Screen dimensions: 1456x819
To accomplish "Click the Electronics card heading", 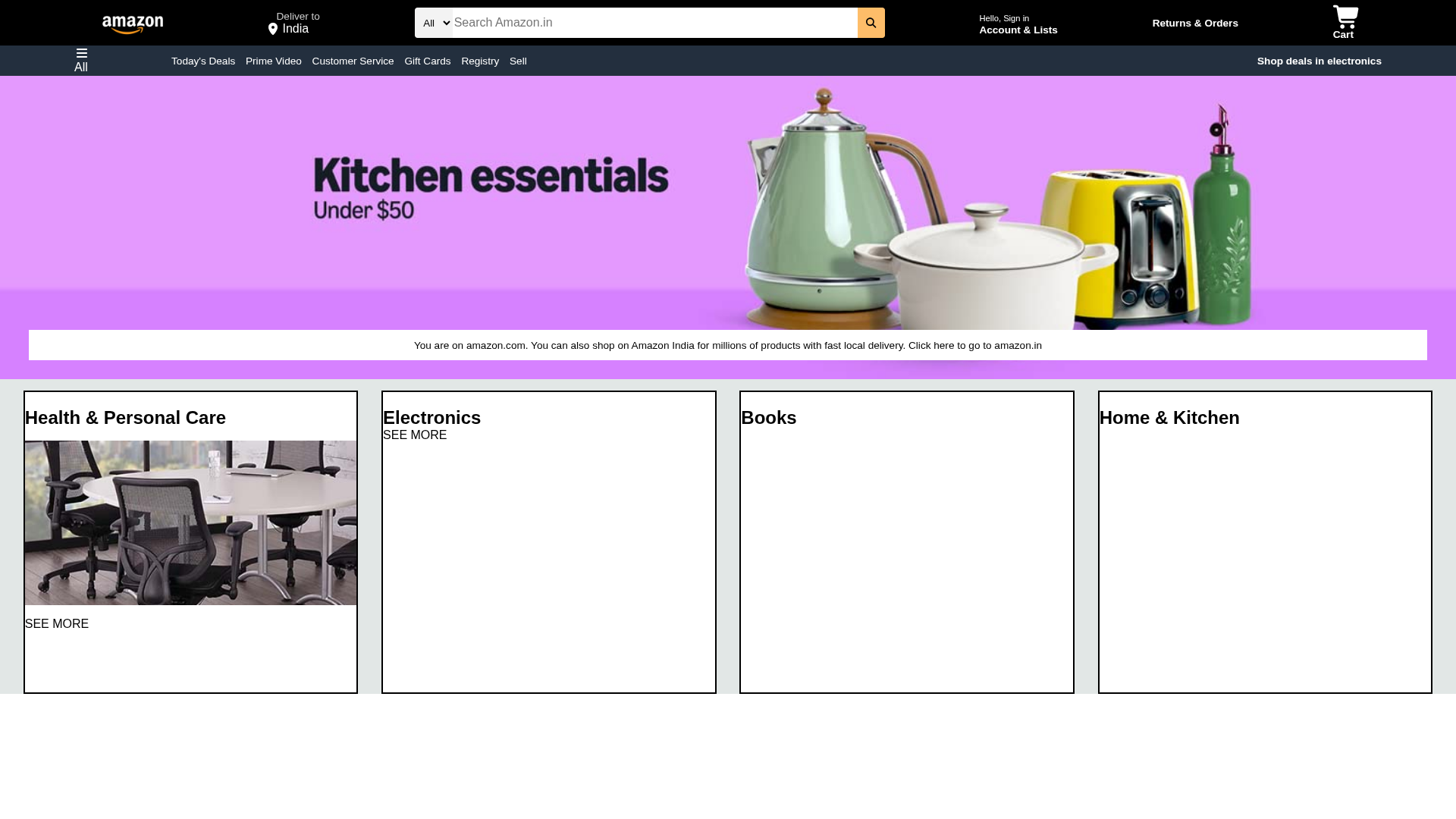I will click(x=431, y=418).
